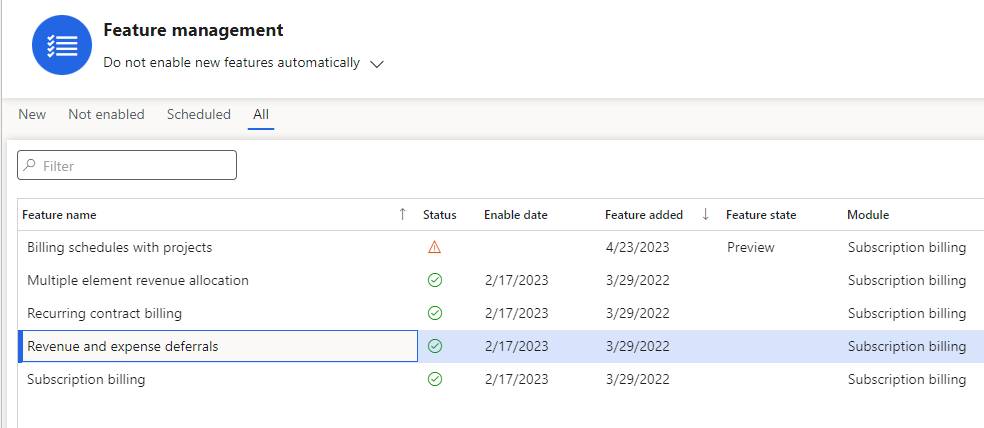Click the Module column header
Screen dimensions: 984x428
(x=867, y=215)
